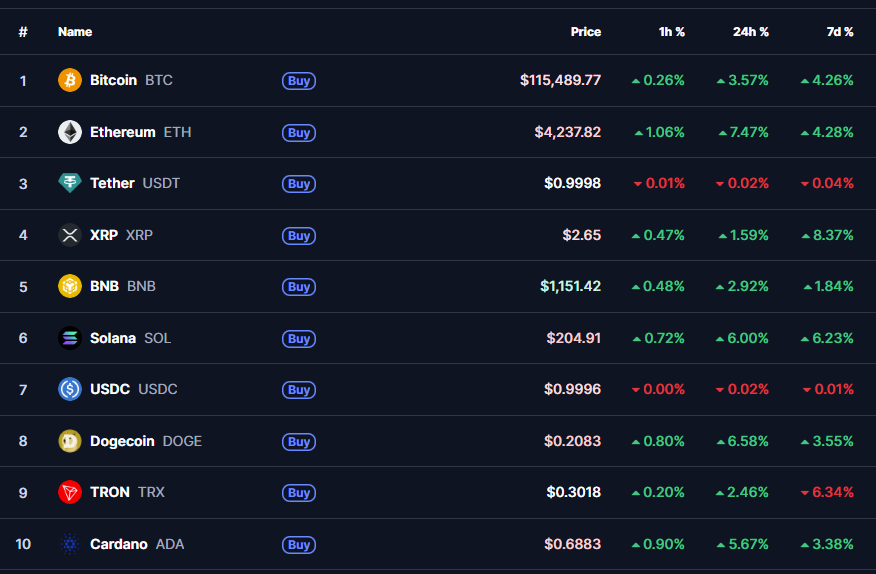Open the Solana SOL name link

[130, 338]
